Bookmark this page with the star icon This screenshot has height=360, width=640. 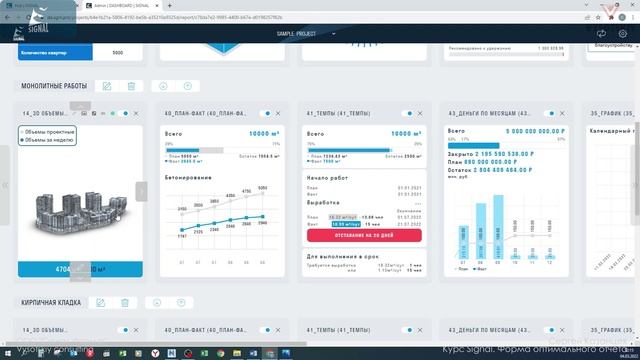click(598, 18)
